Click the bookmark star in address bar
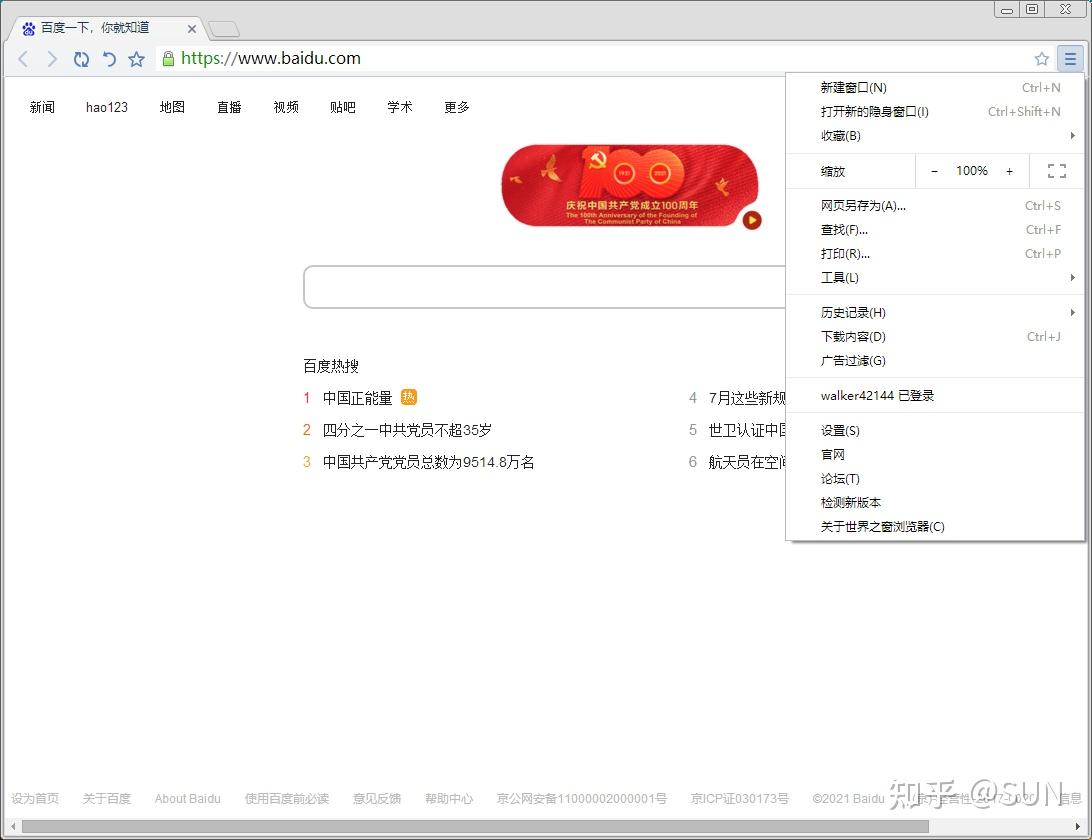Image resolution: width=1092 pixels, height=840 pixels. point(1041,59)
